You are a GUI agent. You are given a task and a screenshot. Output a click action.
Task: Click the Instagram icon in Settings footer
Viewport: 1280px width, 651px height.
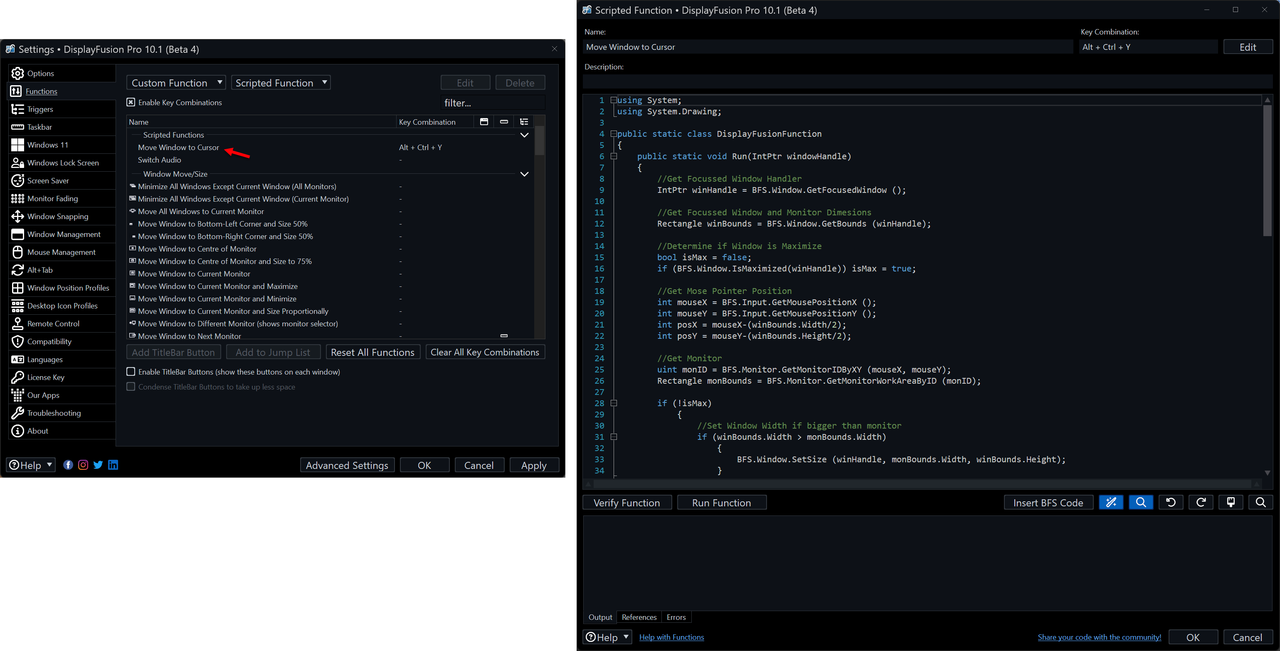[x=83, y=465]
